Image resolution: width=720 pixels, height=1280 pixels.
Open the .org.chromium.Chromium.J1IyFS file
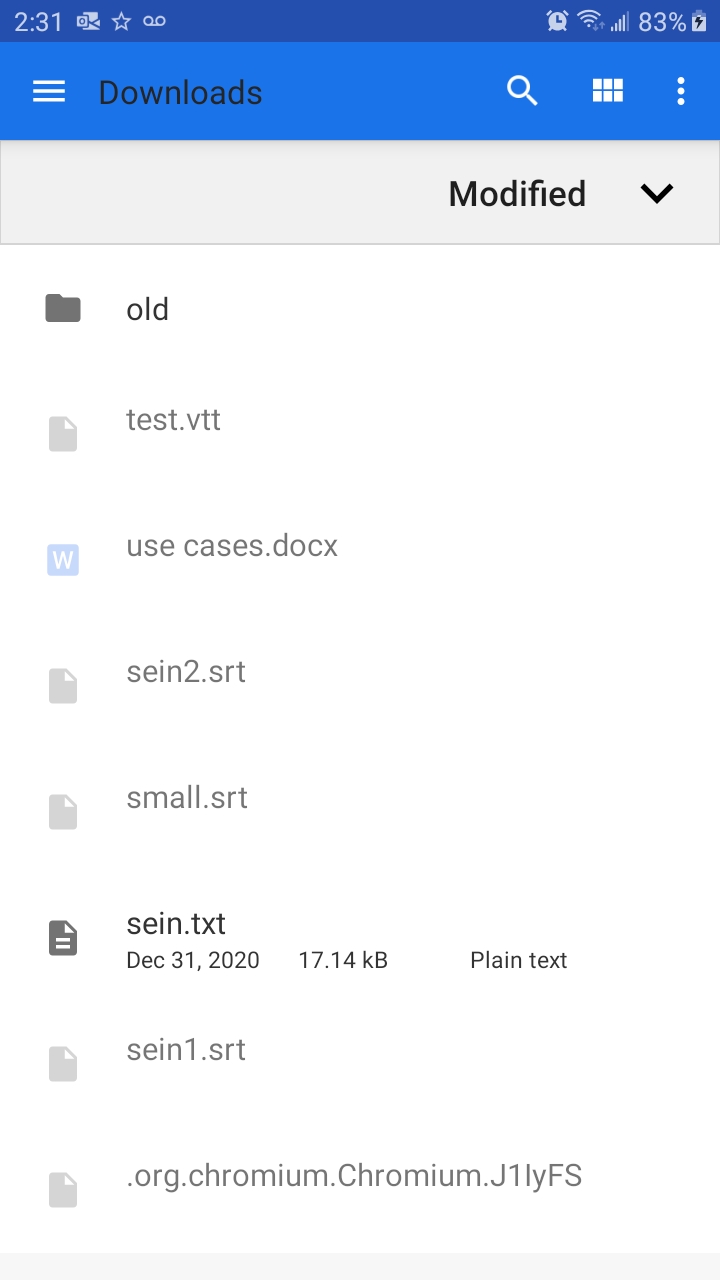point(354,1176)
